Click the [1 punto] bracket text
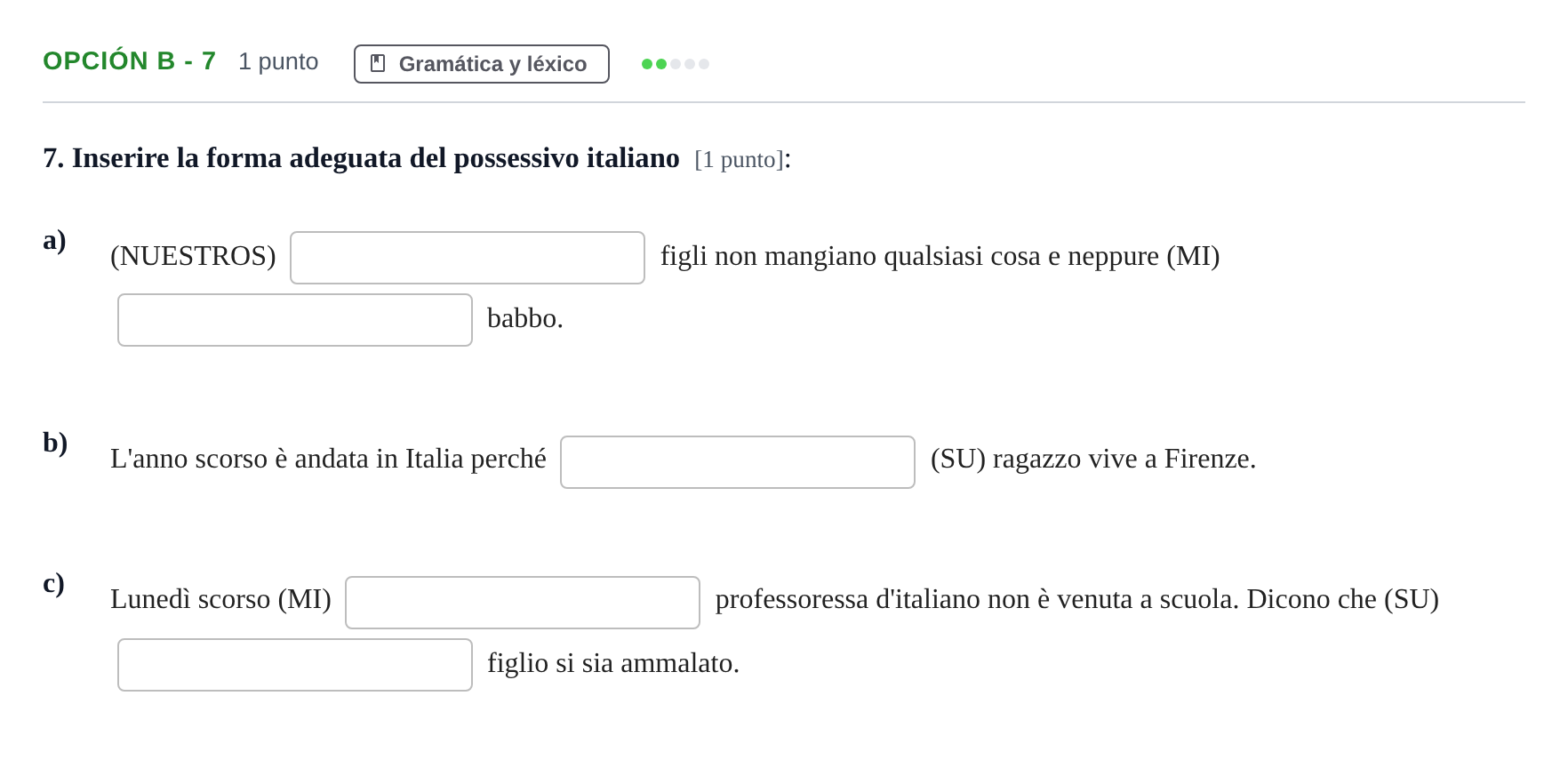This screenshot has width=1568, height=784. (740, 160)
